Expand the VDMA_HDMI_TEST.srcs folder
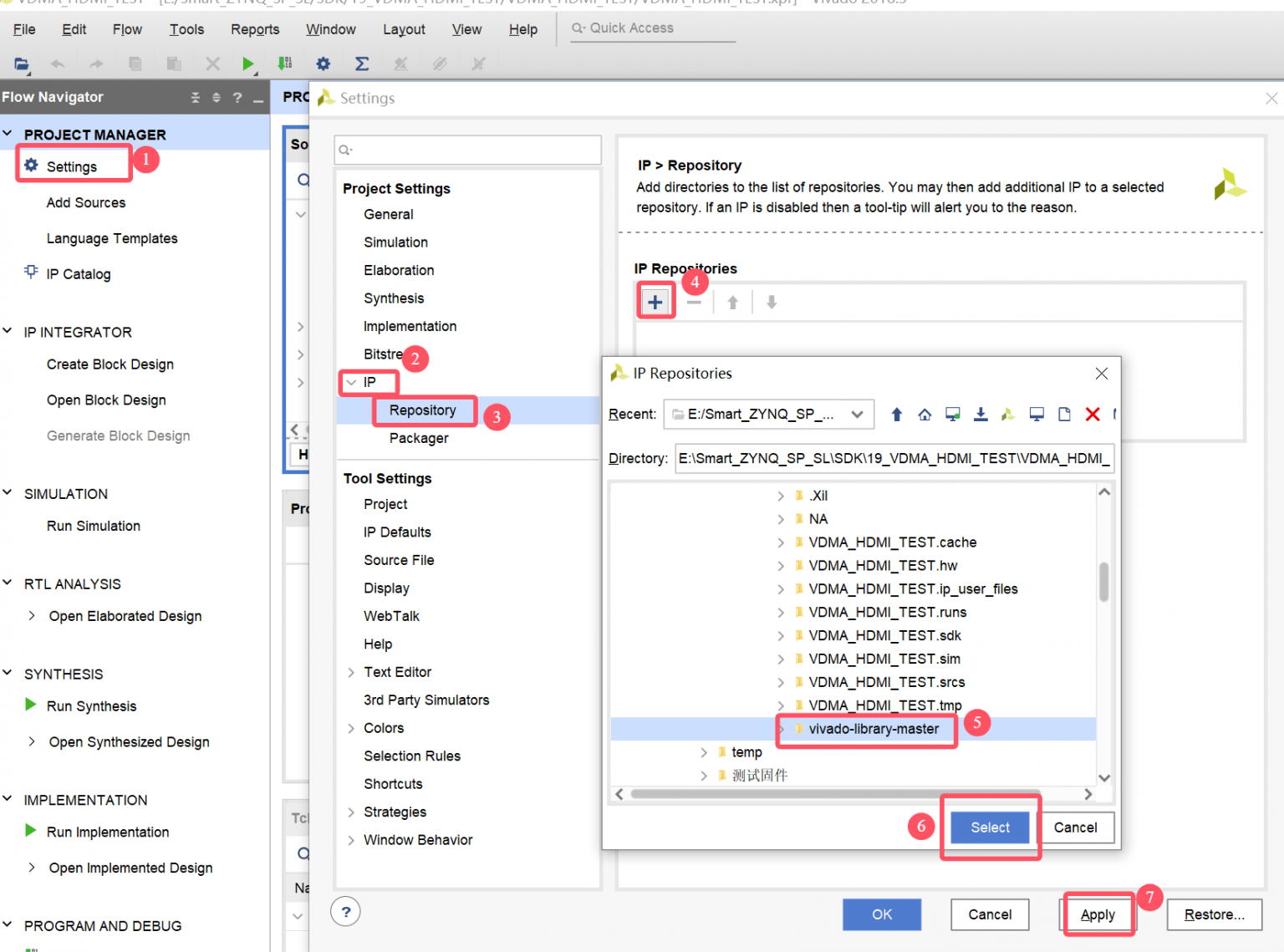 click(781, 683)
